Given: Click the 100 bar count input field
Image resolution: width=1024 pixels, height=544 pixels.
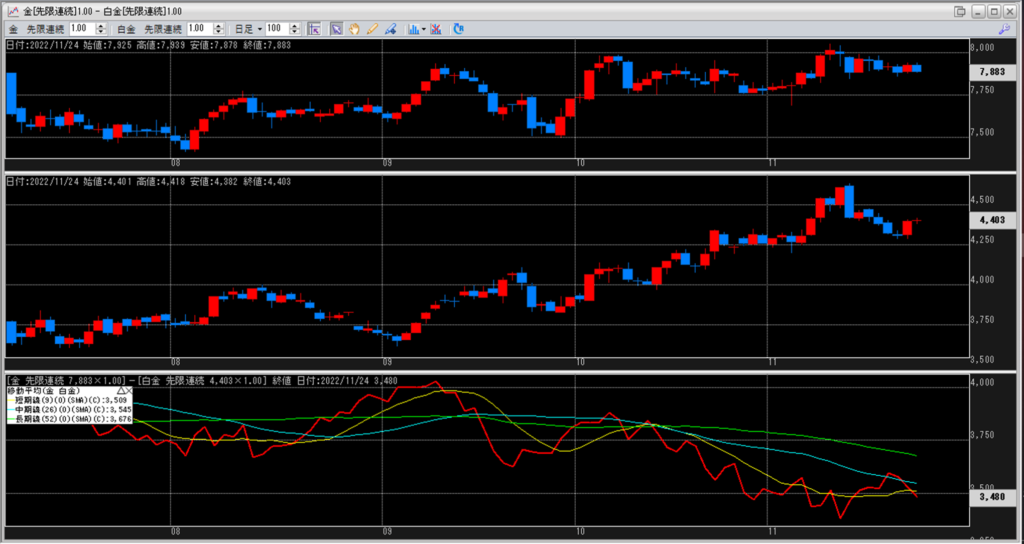Looking at the screenshot, I should 277,29.
